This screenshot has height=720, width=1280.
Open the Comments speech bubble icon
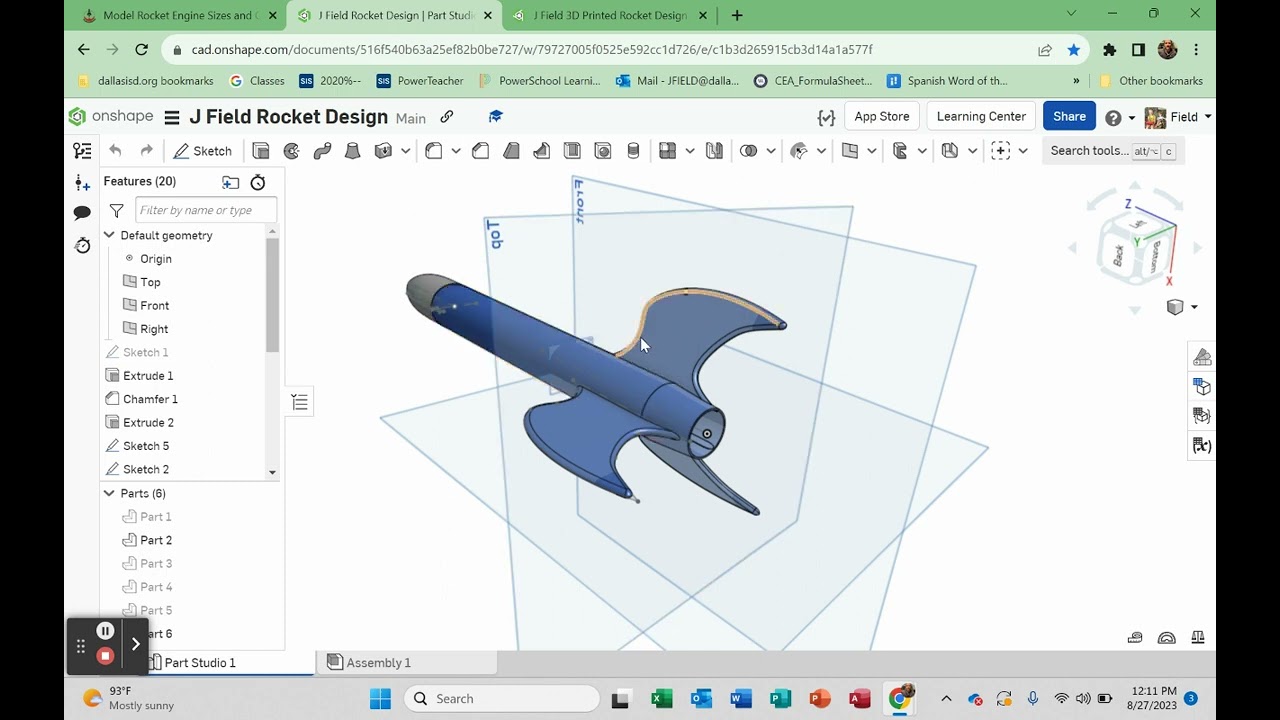tap(82, 213)
